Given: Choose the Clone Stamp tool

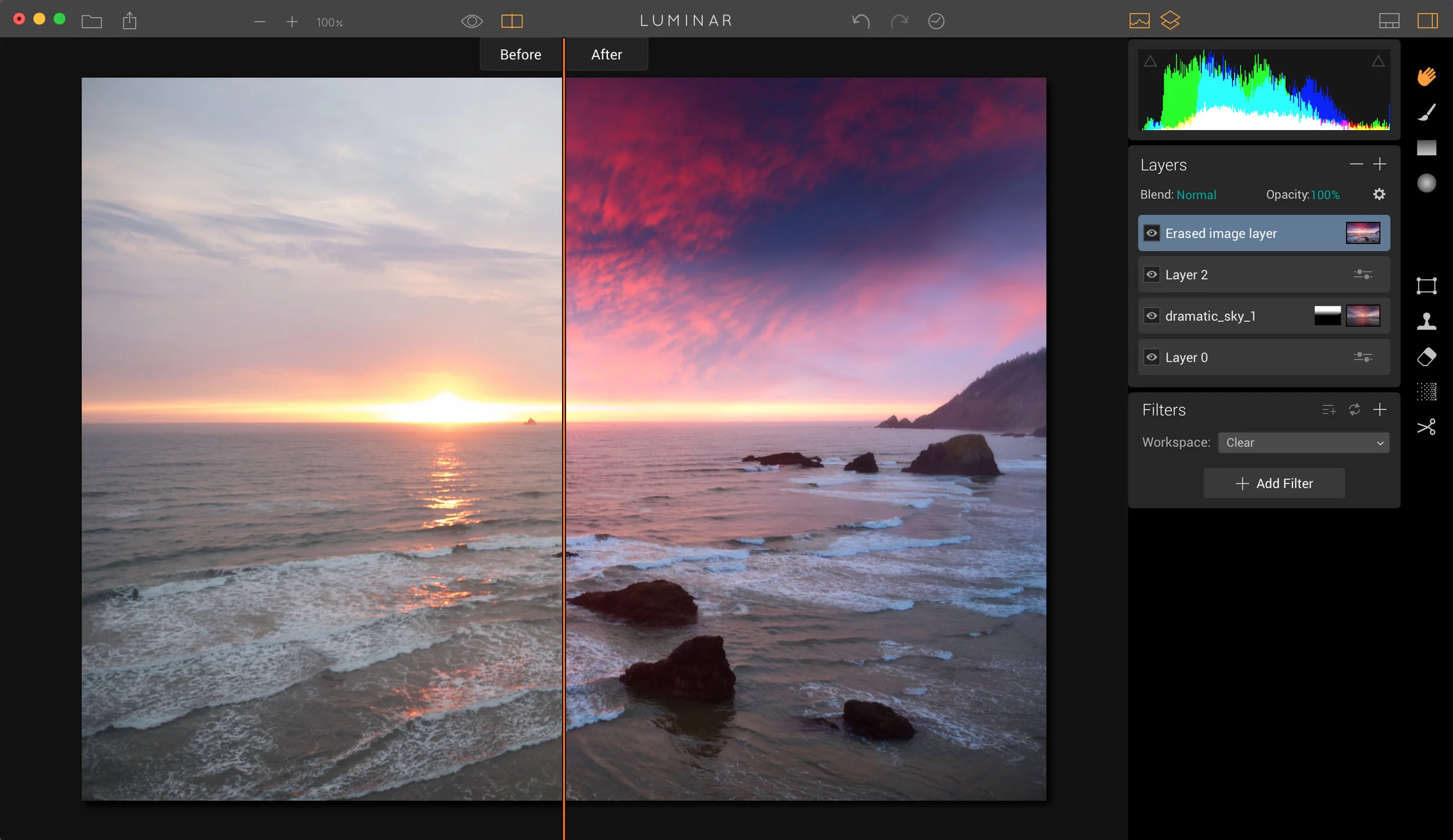Looking at the screenshot, I should pyautogui.click(x=1426, y=321).
